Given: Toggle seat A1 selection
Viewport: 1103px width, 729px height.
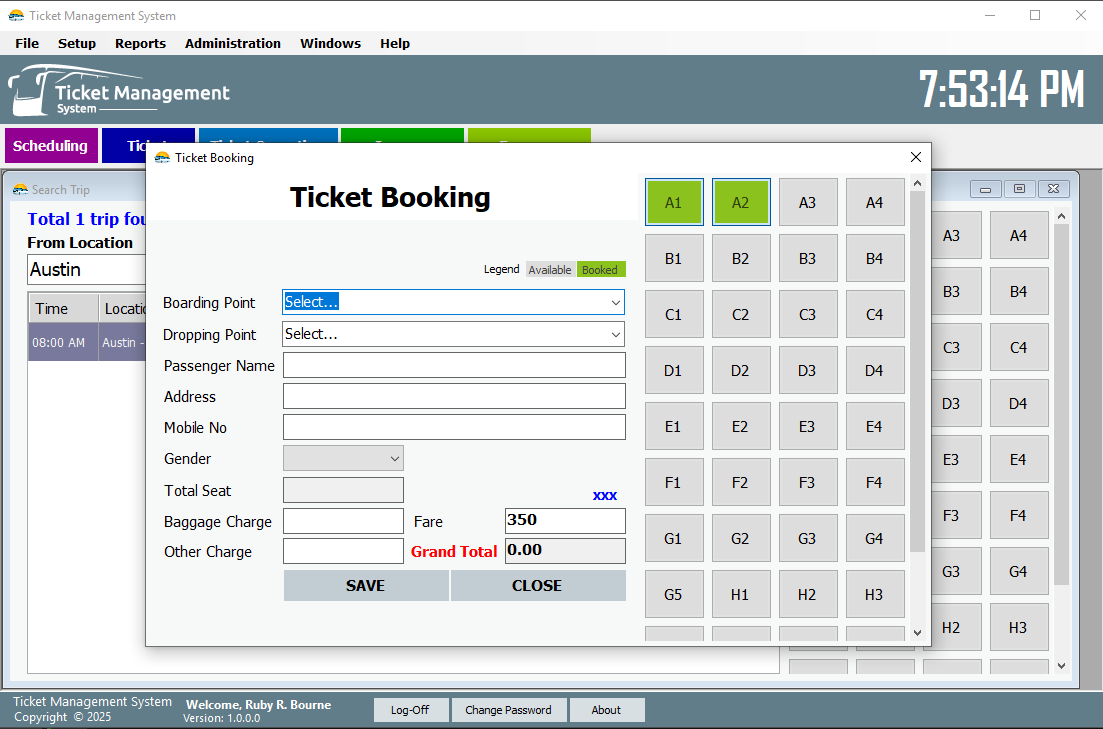Looking at the screenshot, I should 674,202.
